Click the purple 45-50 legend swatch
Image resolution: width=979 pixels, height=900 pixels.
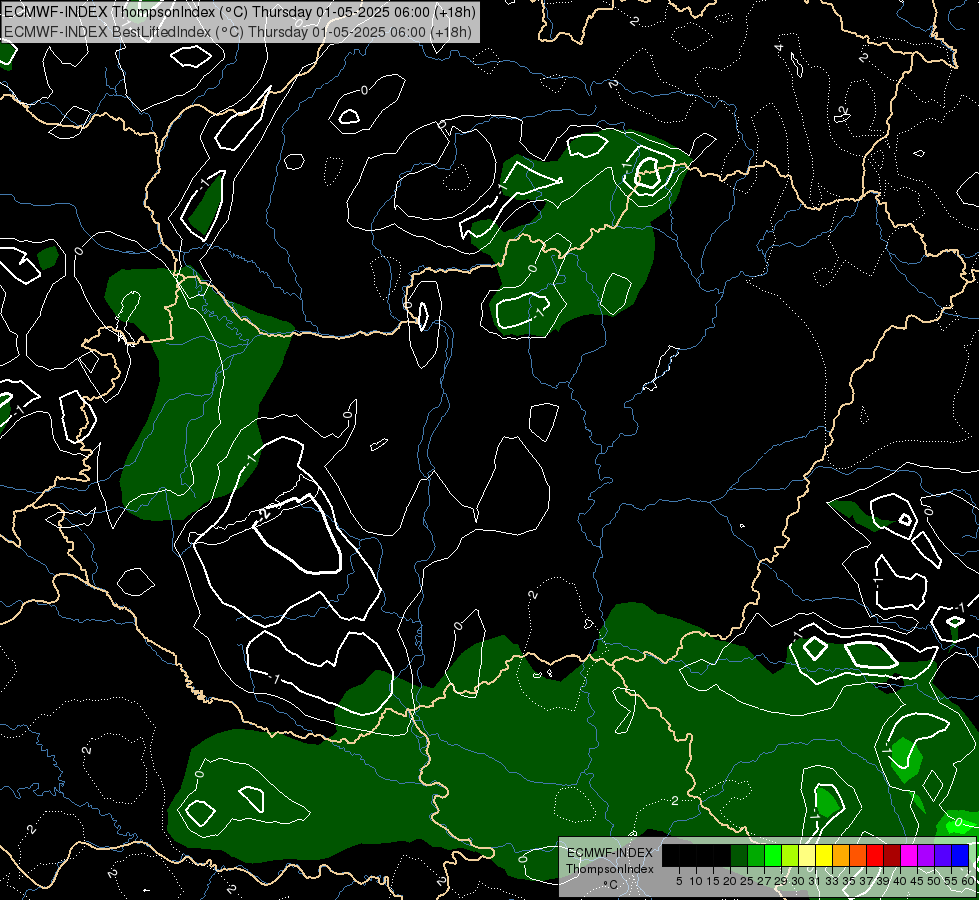(926, 855)
